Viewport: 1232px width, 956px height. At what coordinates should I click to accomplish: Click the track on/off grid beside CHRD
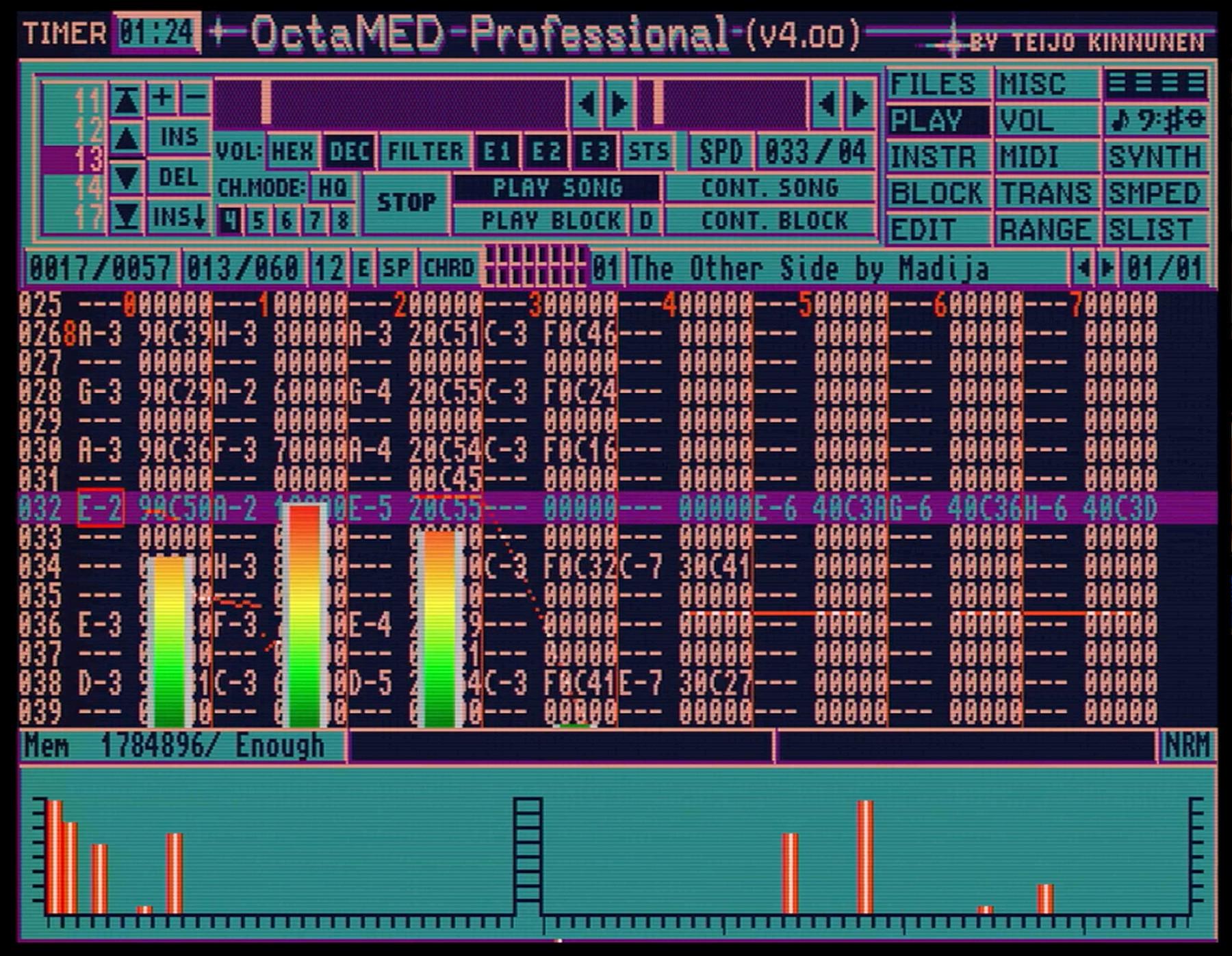pyautogui.click(x=534, y=266)
